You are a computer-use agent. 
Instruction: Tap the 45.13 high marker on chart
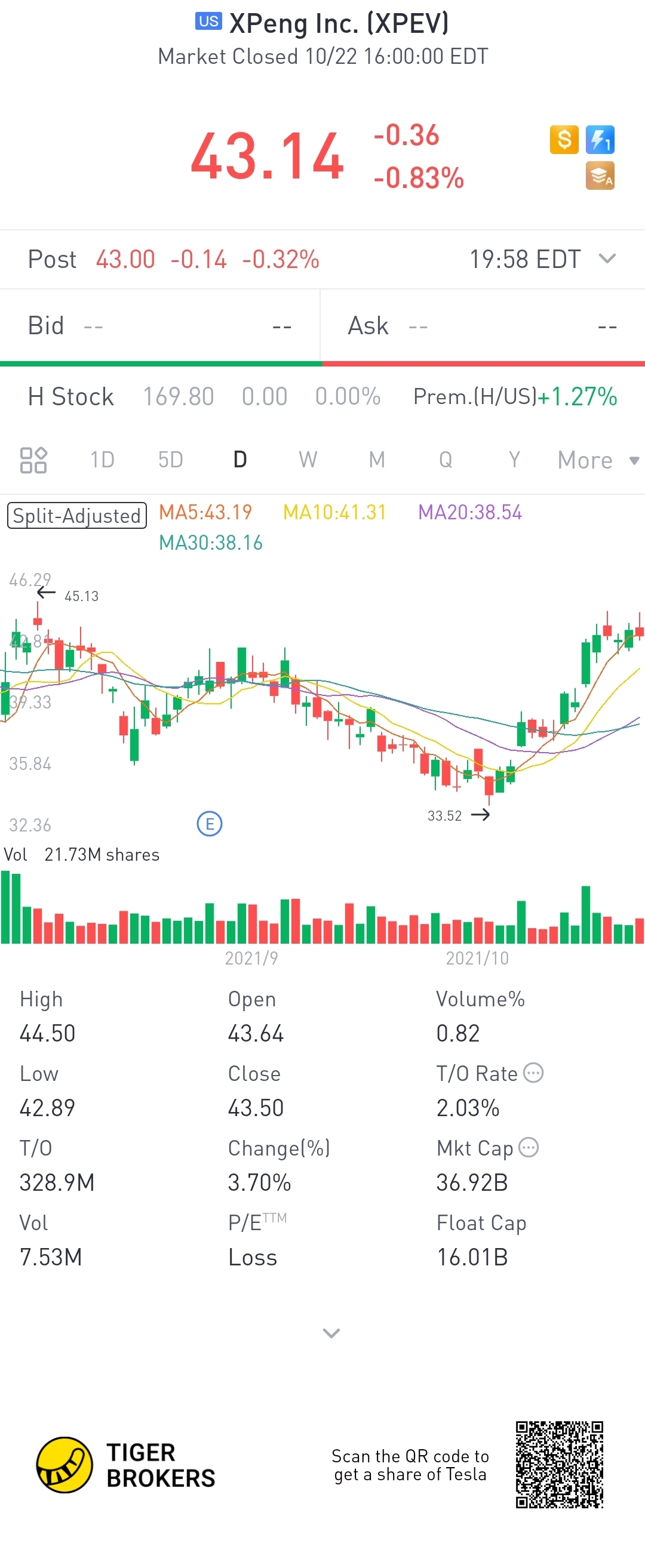point(81,596)
